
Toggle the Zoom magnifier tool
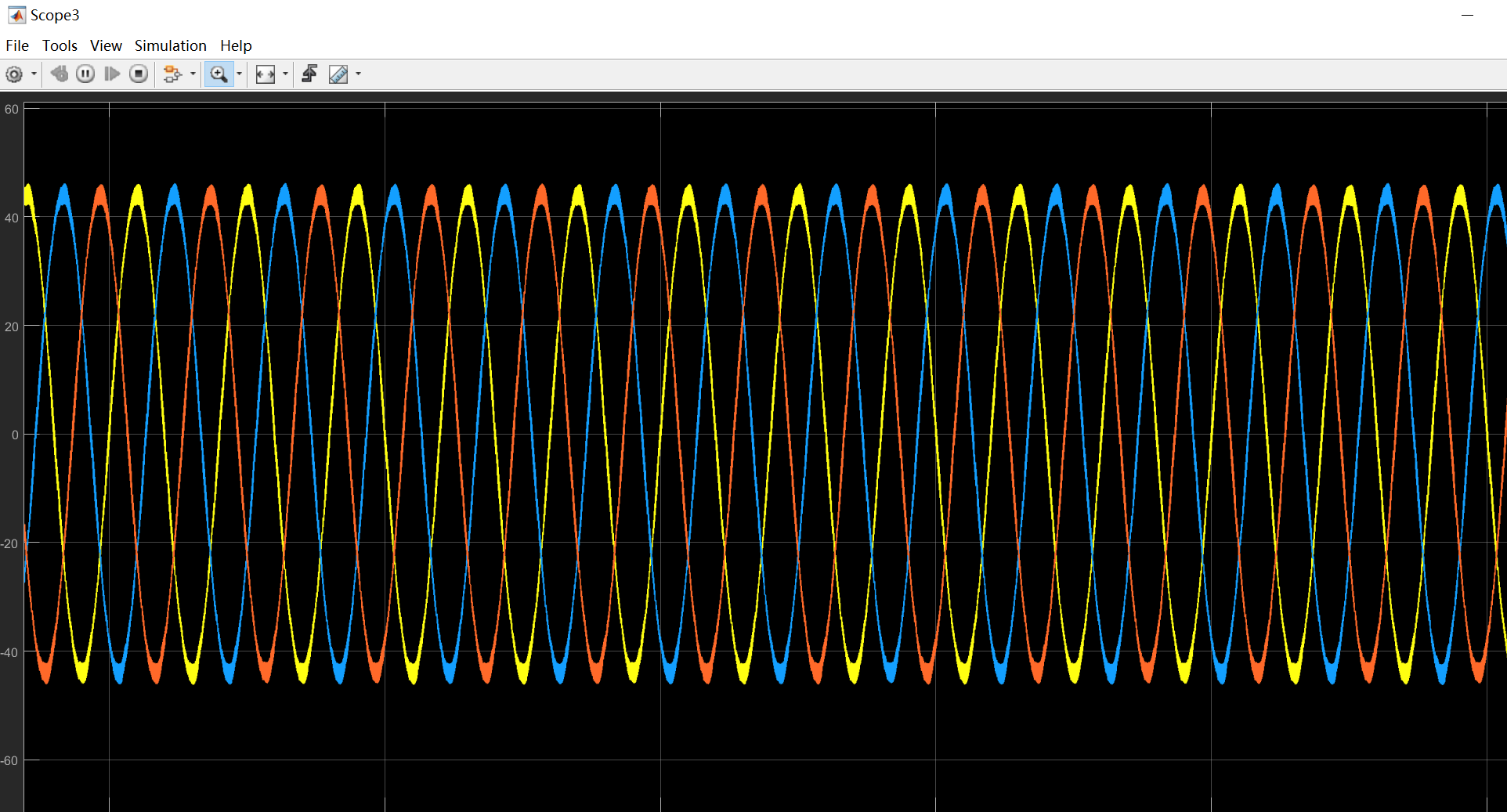[219, 74]
